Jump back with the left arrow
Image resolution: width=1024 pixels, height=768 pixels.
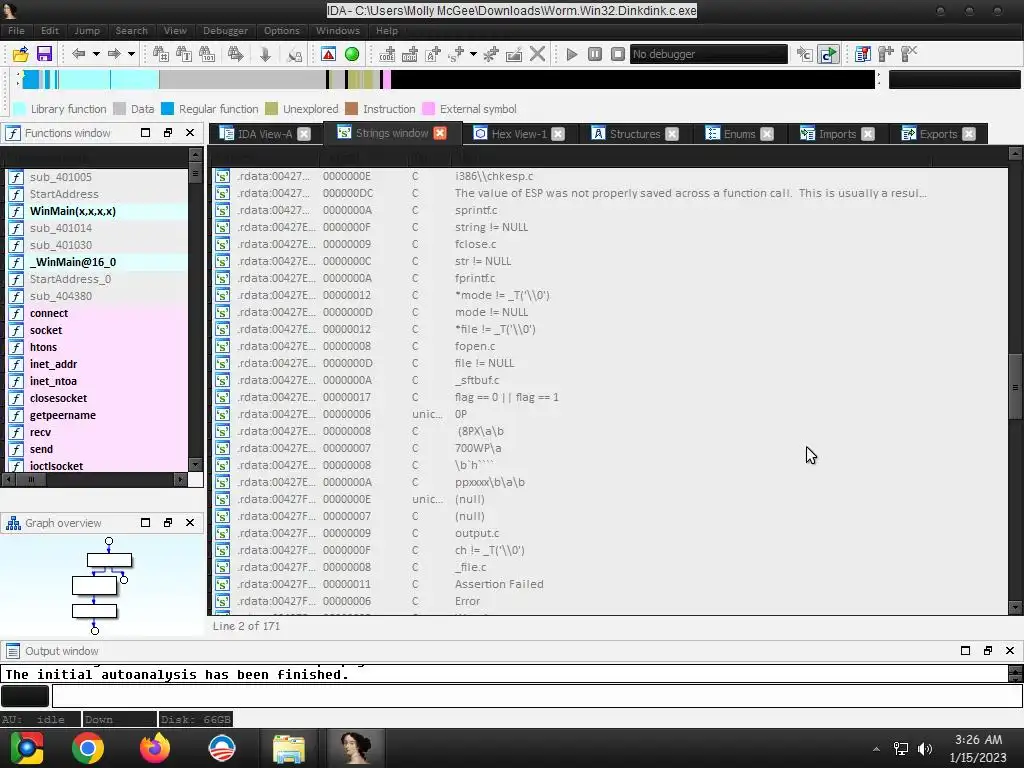click(x=78, y=54)
